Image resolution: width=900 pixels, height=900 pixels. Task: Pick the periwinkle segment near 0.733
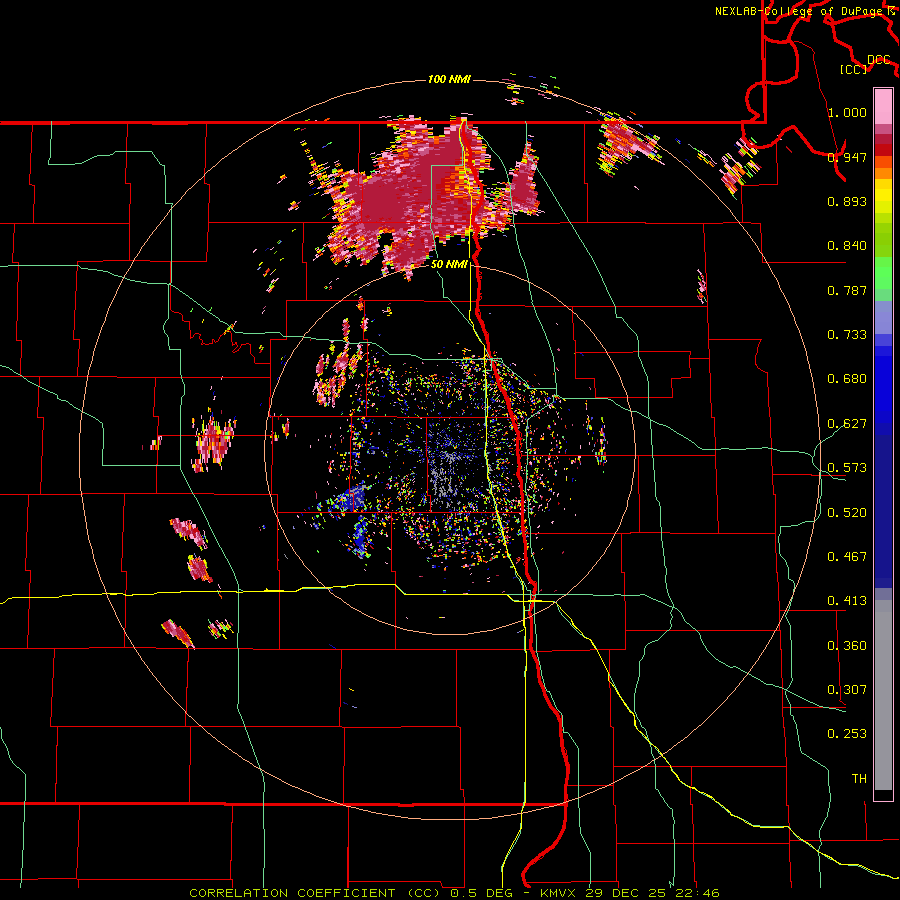(883, 319)
